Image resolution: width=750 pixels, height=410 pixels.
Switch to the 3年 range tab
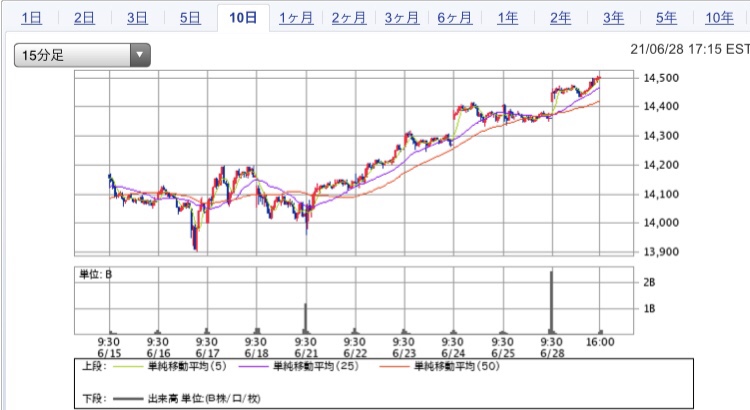[x=613, y=18]
